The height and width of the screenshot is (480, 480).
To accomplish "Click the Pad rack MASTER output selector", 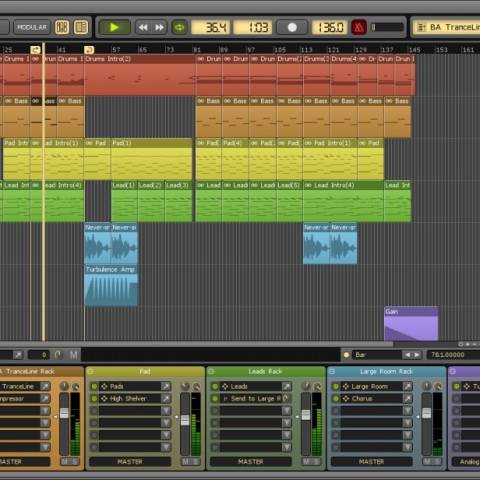I will (130, 462).
